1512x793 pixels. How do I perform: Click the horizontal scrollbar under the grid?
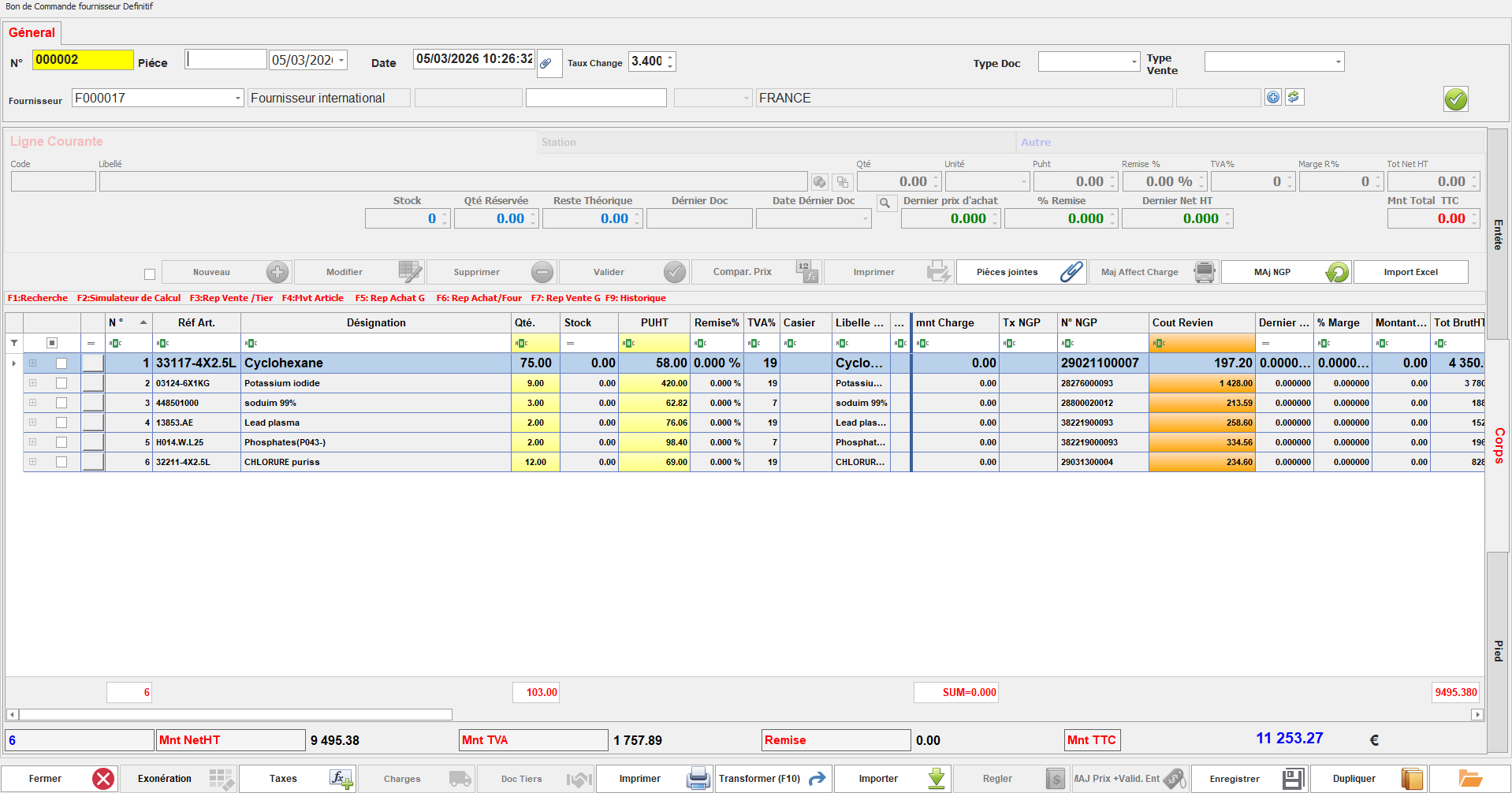coord(235,714)
